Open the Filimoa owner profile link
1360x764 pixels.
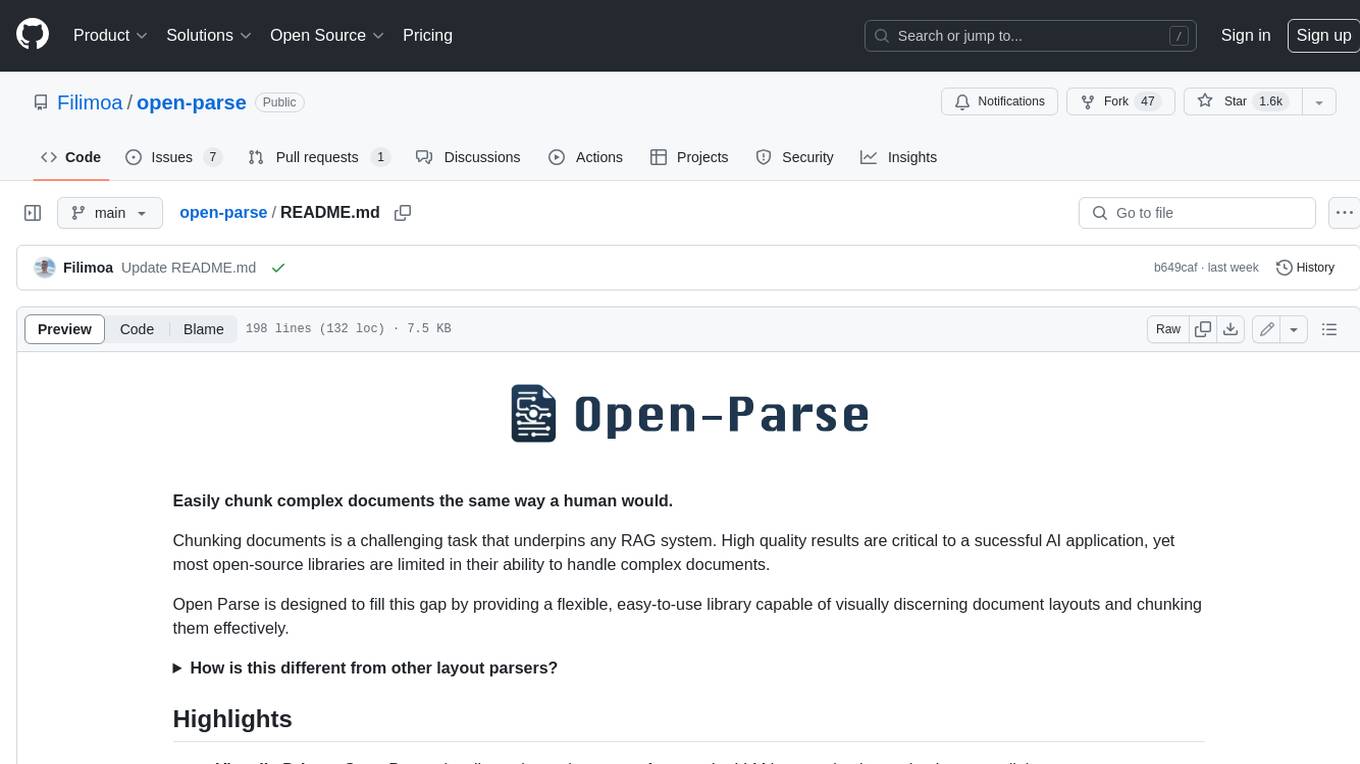coord(90,103)
